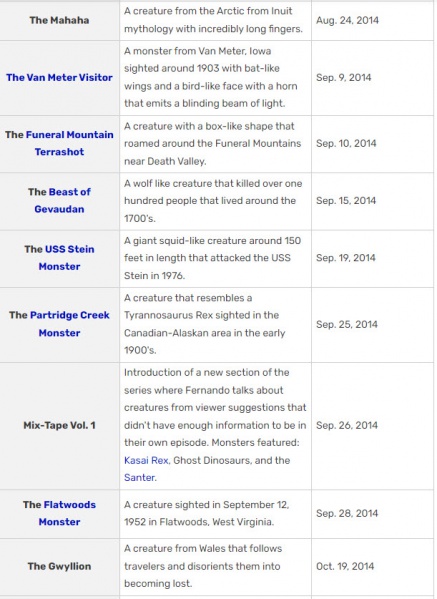Screen dimensions: 437x599
Task: Open The Van Meter Visitor link
Action: coord(59,78)
